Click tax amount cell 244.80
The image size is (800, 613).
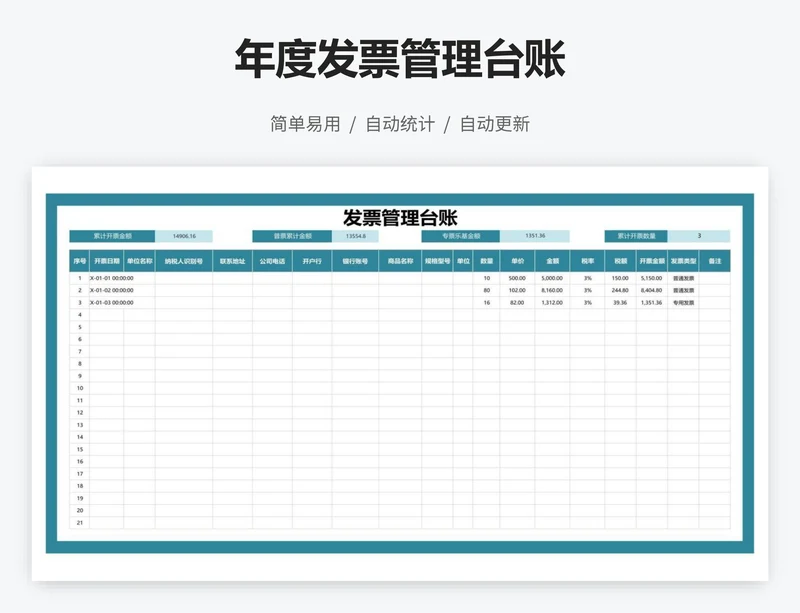[620, 290]
